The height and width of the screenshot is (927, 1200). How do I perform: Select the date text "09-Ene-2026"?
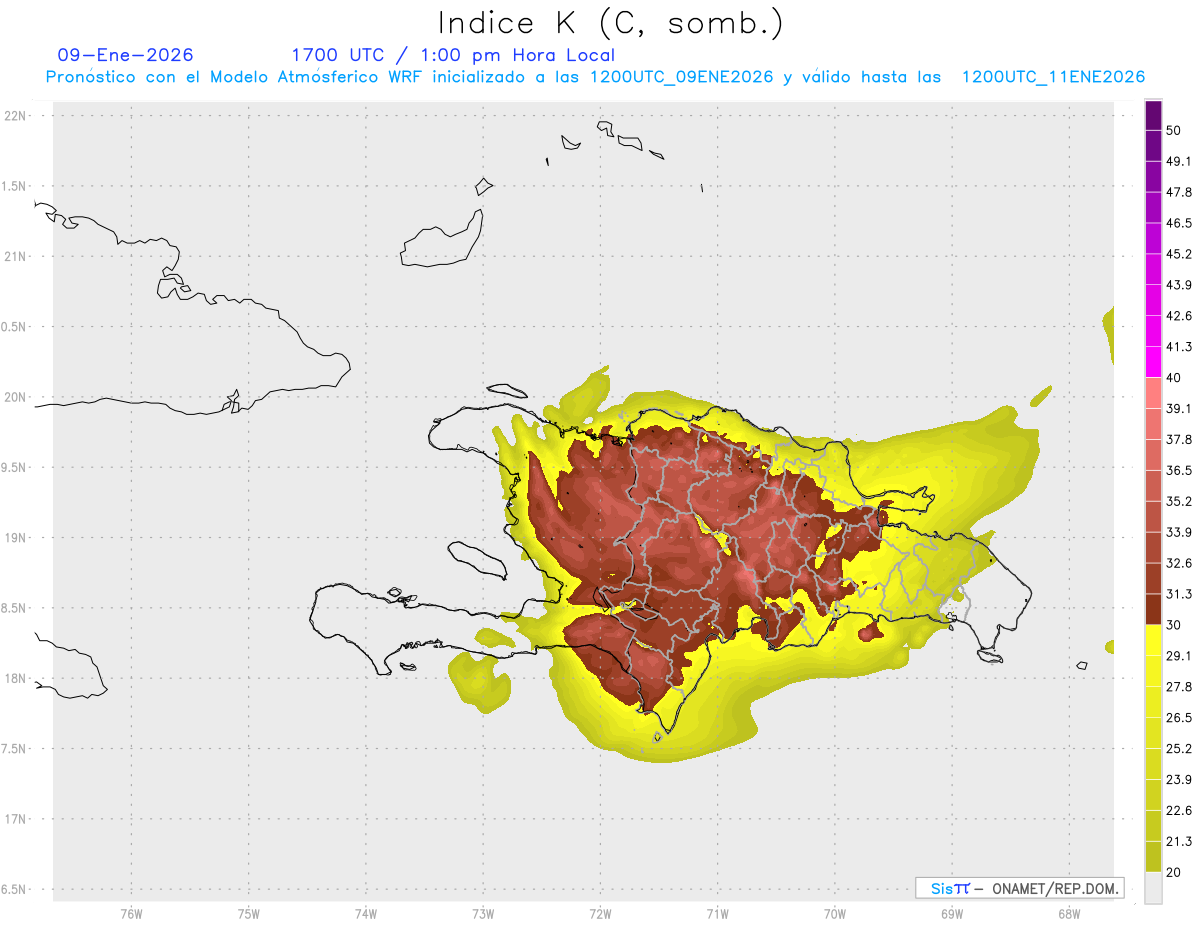pos(125,55)
